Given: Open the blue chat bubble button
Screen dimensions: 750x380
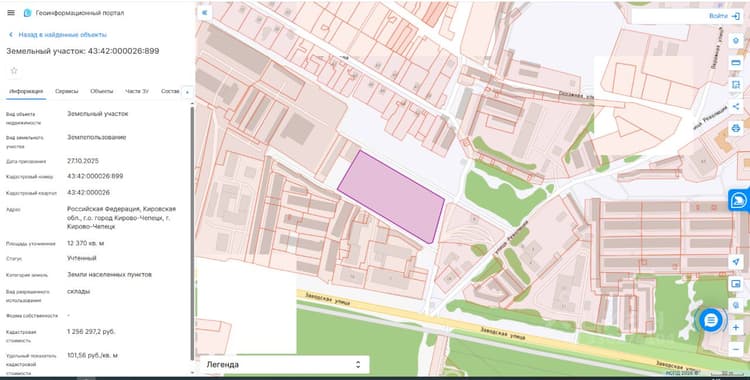Looking at the screenshot, I should 711,320.
